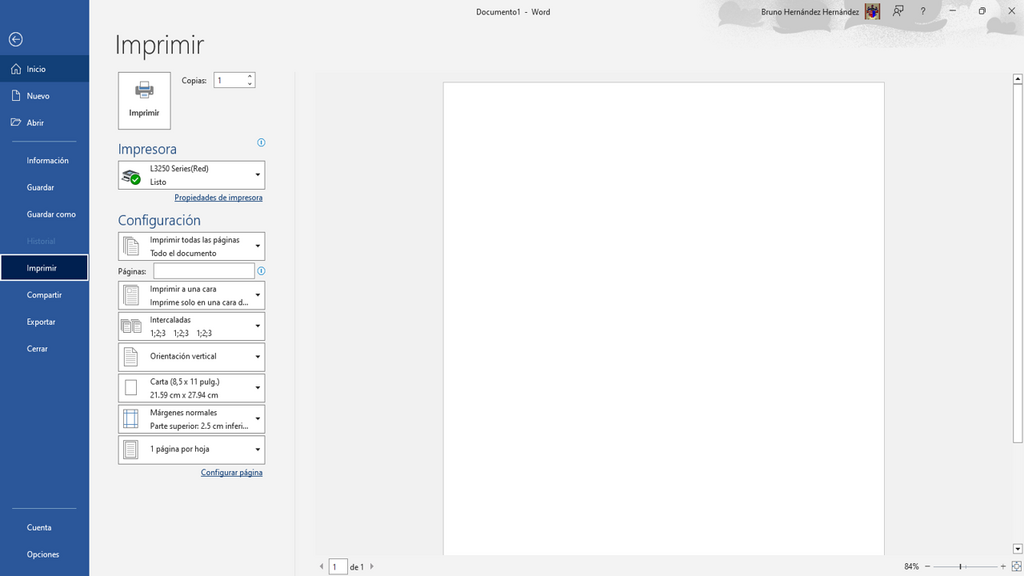1024x576 pixels.
Task: Open the Márgenes normales dropdown
Action: click(x=191, y=419)
